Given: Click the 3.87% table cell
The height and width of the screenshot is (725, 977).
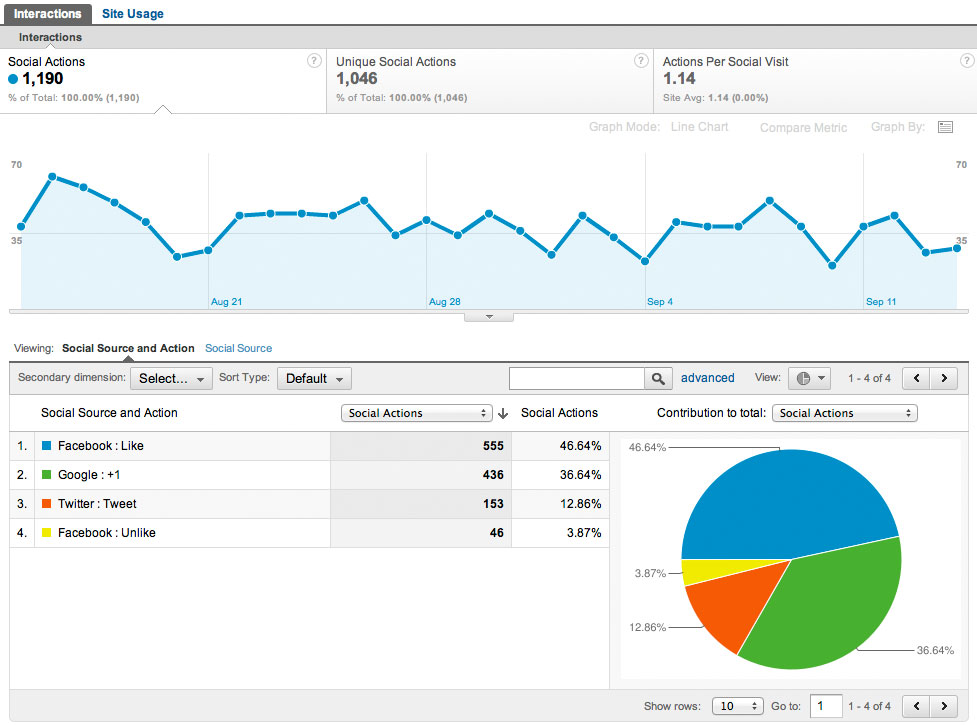Looking at the screenshot, I should [560, 533].
